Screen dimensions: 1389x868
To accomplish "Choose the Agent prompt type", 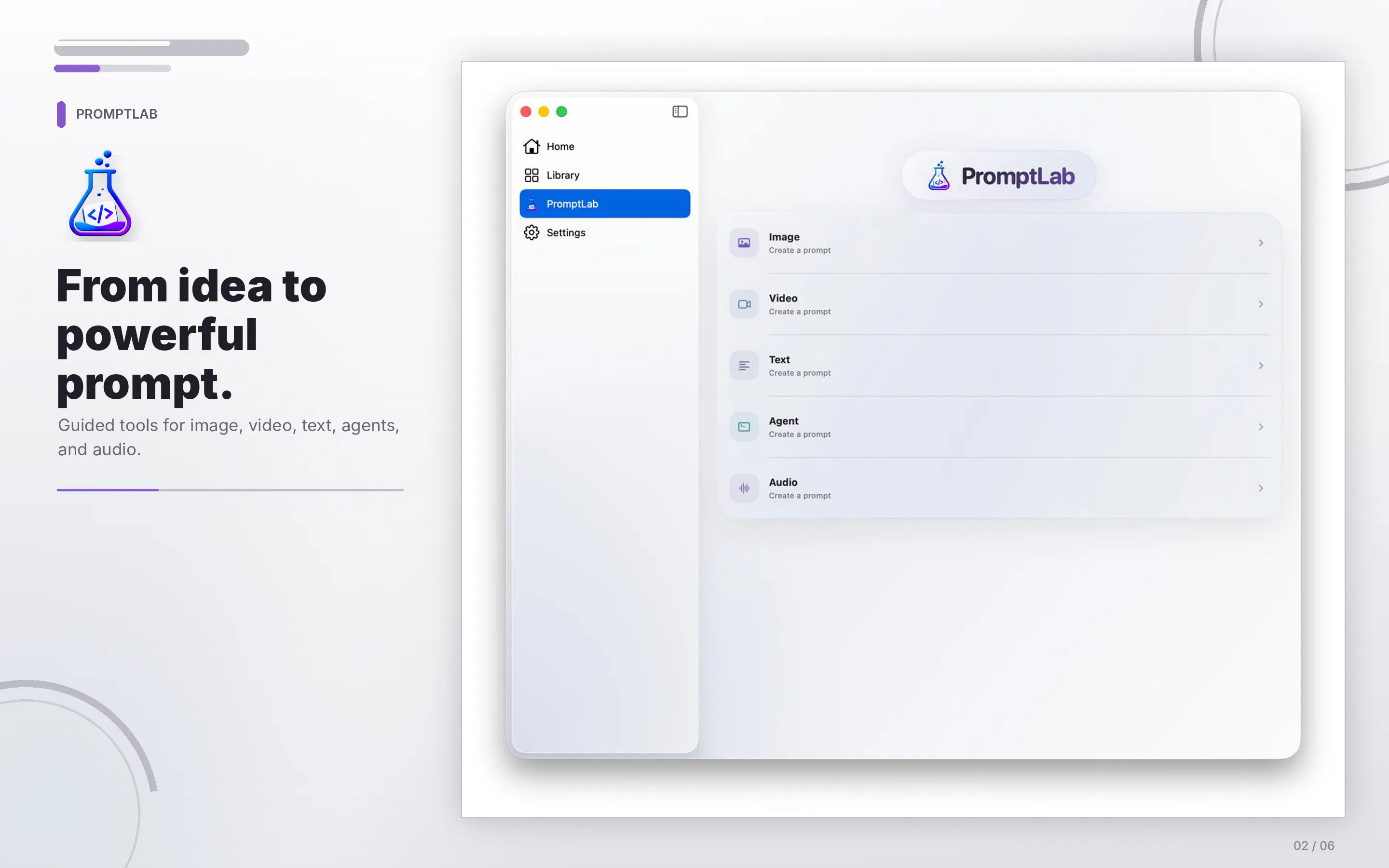I will click(x=999, y=427).
